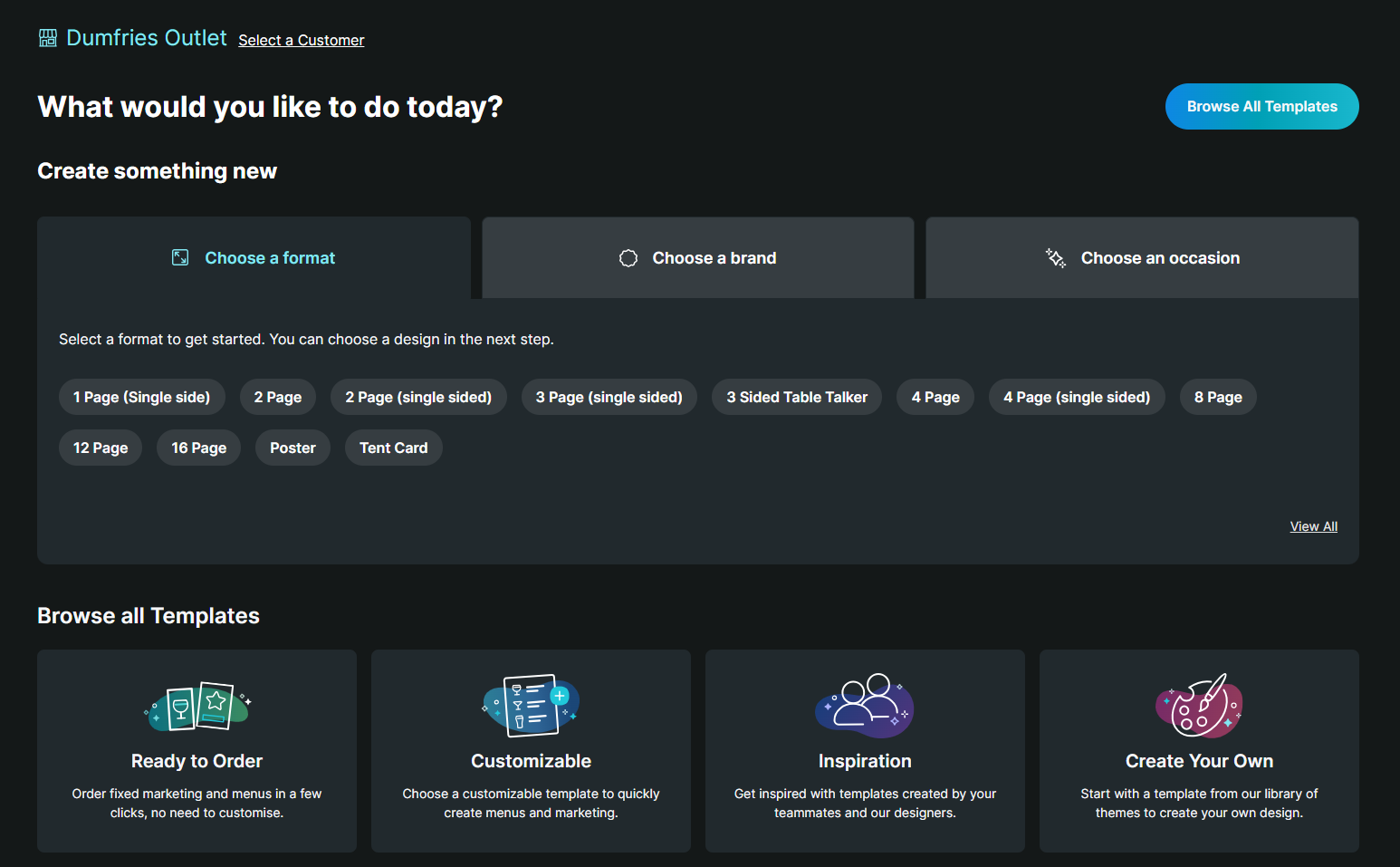Click the Create Your Own palette icon
The image size is (1400, 867).
point(1198,706)
